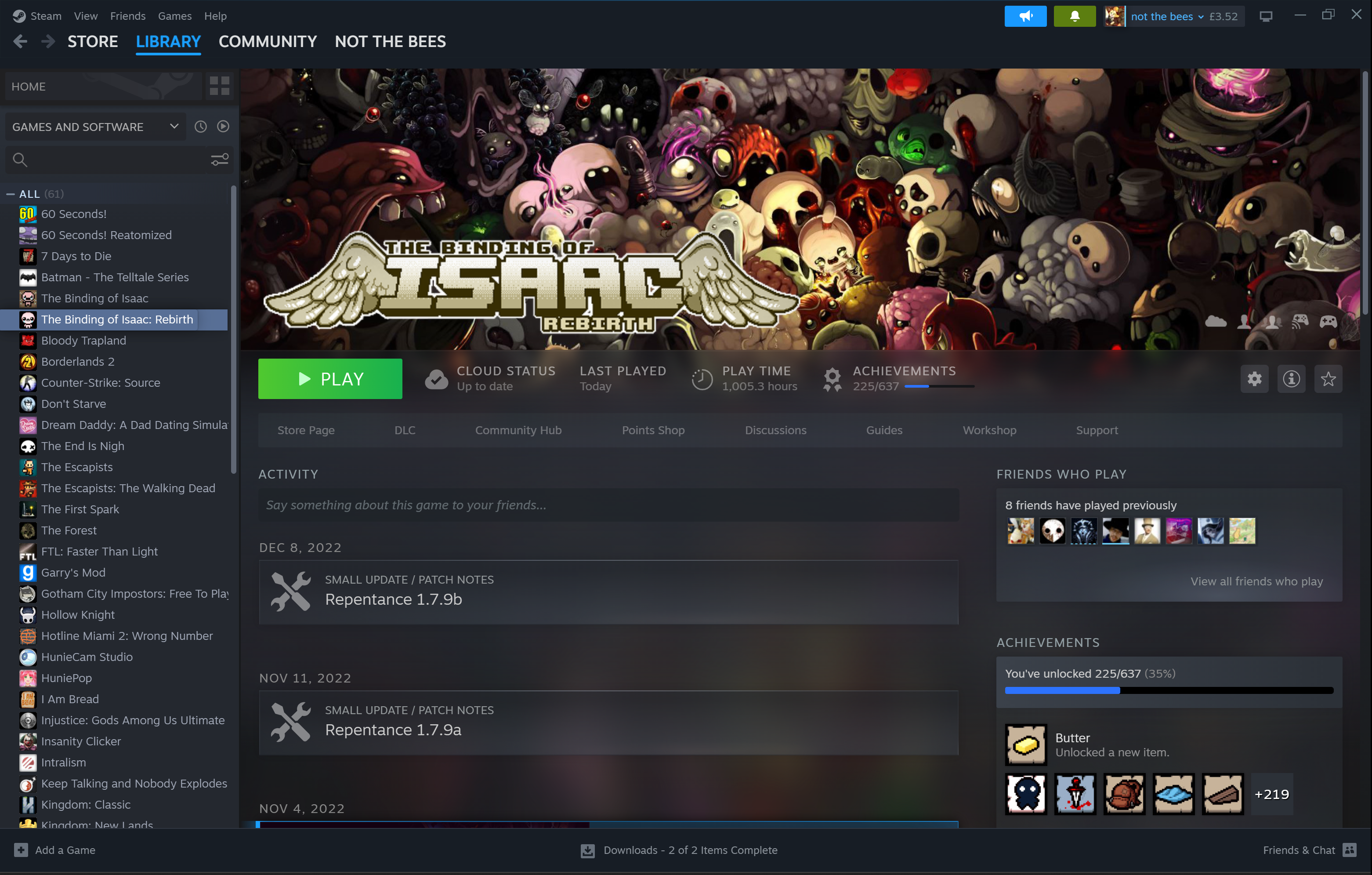The width and height of the screenshot is (1372, 875).
Task: Open the DLC link
Action: click(405, 430)
